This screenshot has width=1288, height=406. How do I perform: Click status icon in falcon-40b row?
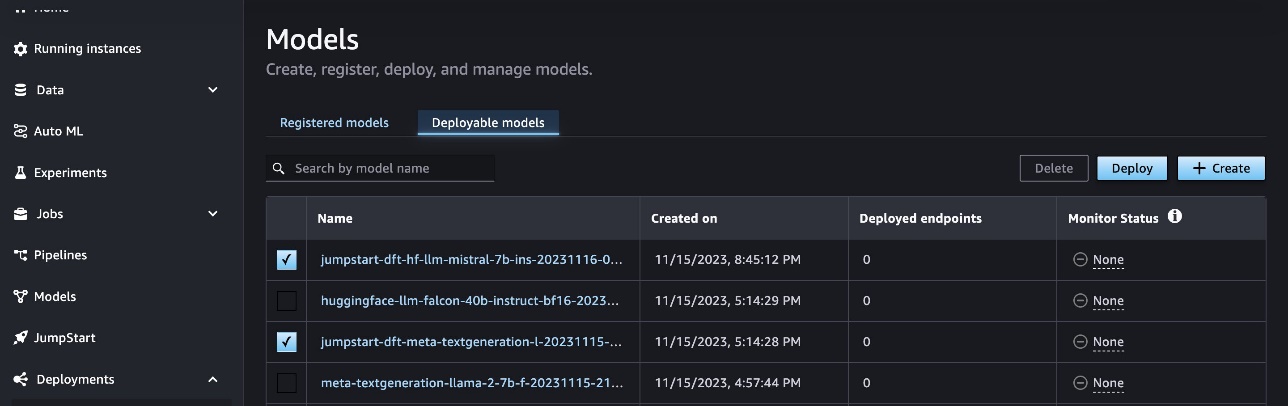pyautogui.click(x=1080, y=300)
